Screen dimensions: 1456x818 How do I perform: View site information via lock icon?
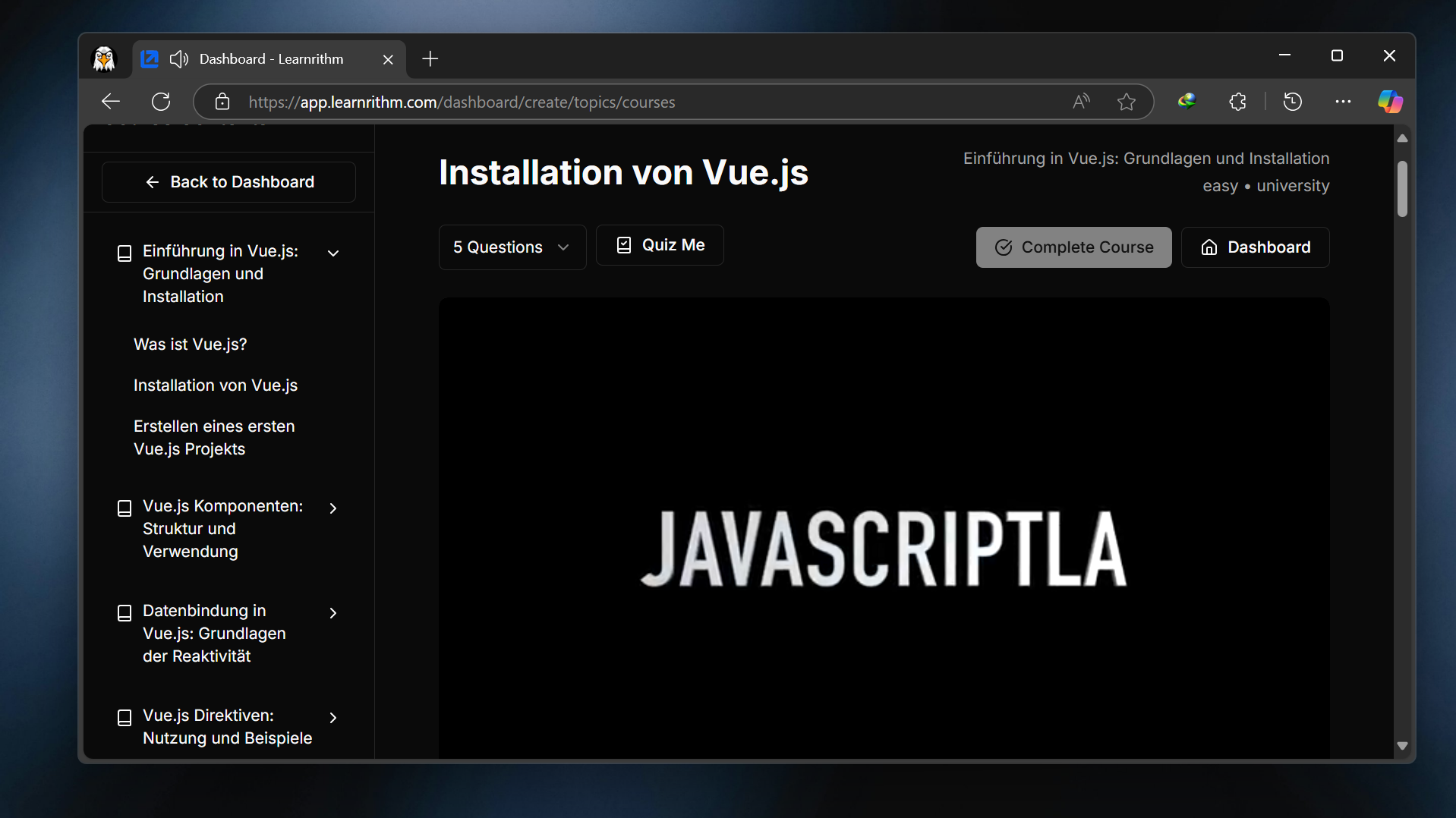222,102
